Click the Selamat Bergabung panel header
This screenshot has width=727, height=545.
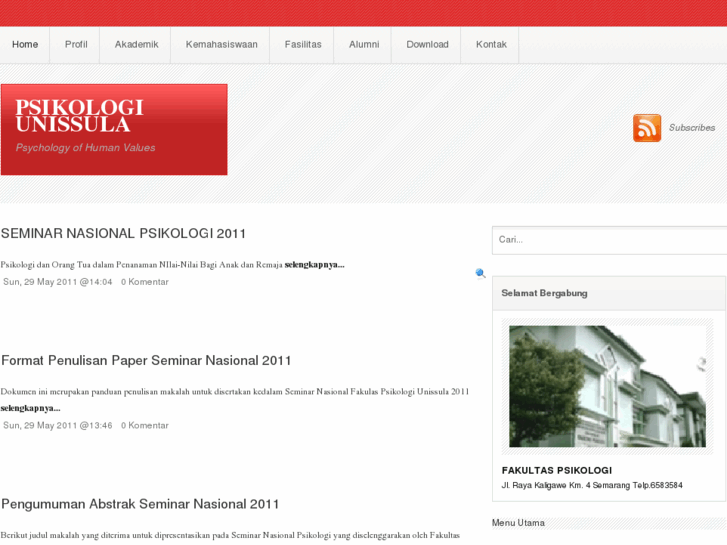609,293
